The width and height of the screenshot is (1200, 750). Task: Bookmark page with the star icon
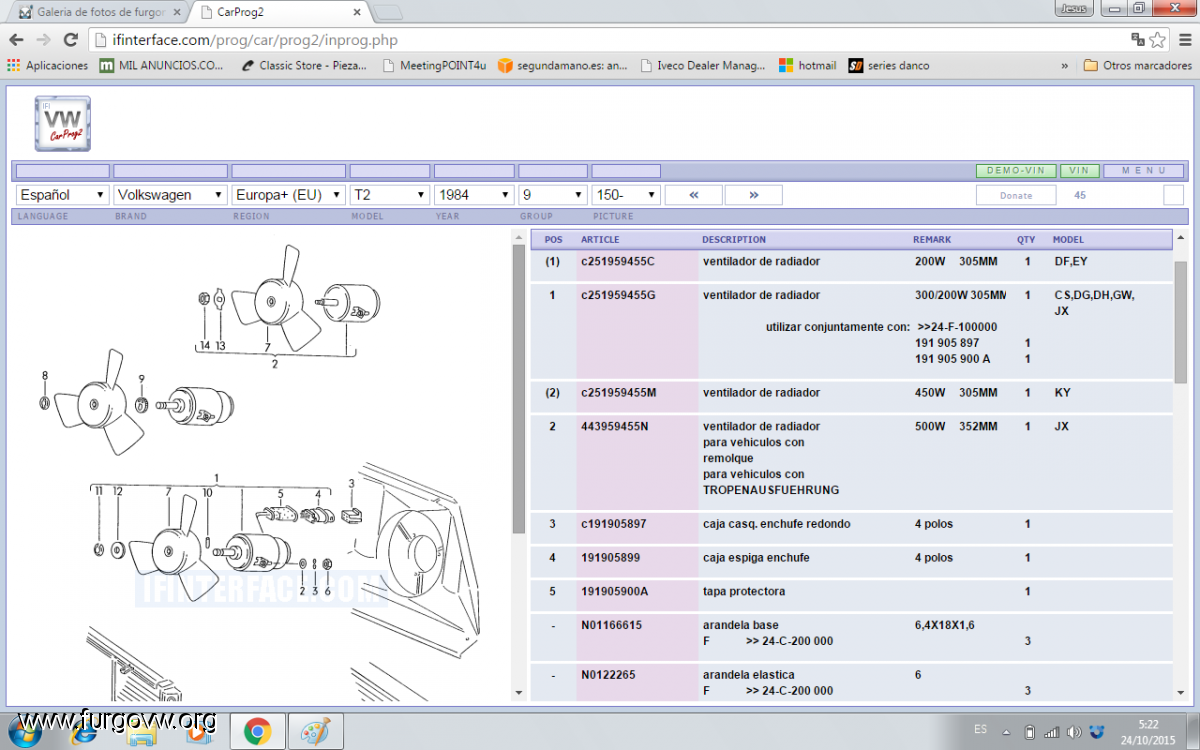click(x=1157, y=40)
